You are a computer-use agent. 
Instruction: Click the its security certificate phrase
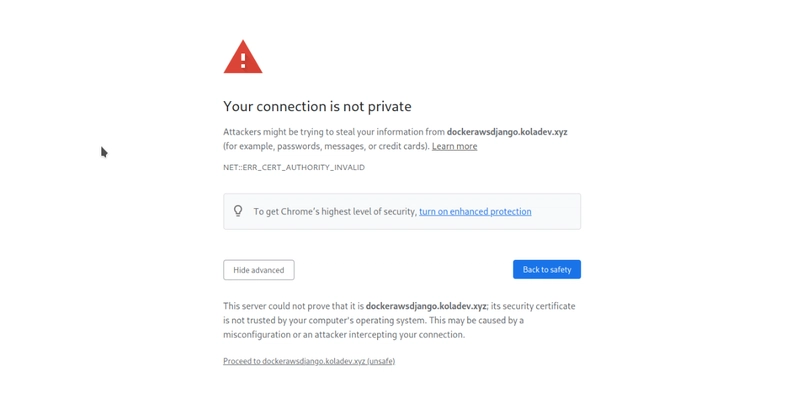(533, 306)
